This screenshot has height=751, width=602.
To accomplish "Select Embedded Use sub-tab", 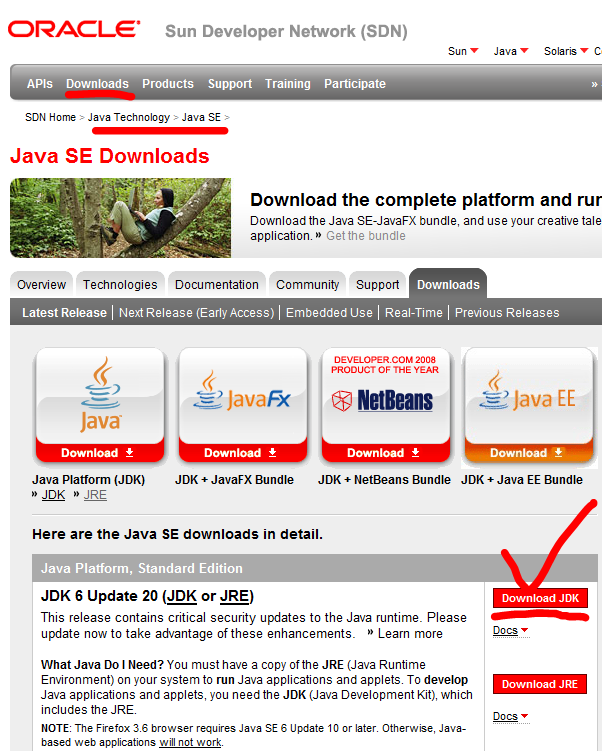I will coord(329,313).
